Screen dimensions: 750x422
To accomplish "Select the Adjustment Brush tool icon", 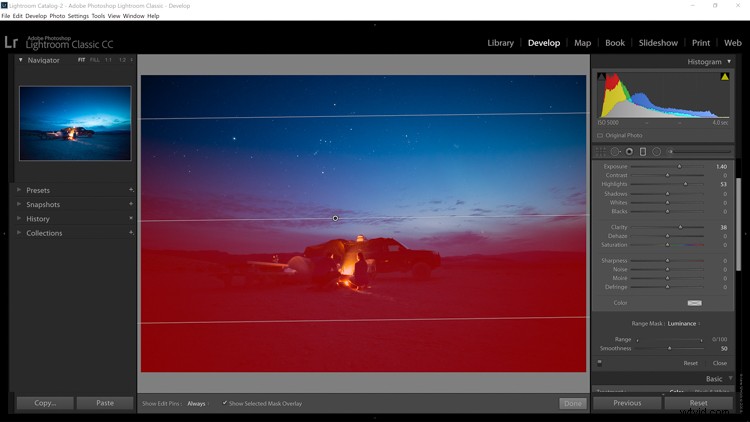I will 671,152.
